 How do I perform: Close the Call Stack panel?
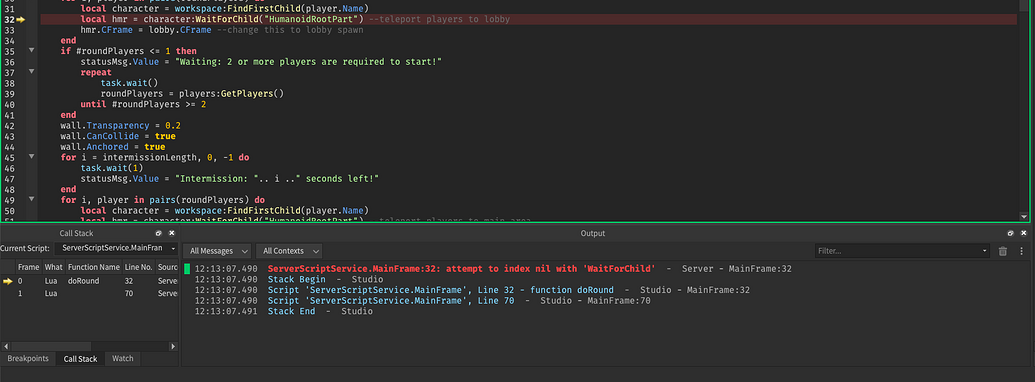[172, 234]
